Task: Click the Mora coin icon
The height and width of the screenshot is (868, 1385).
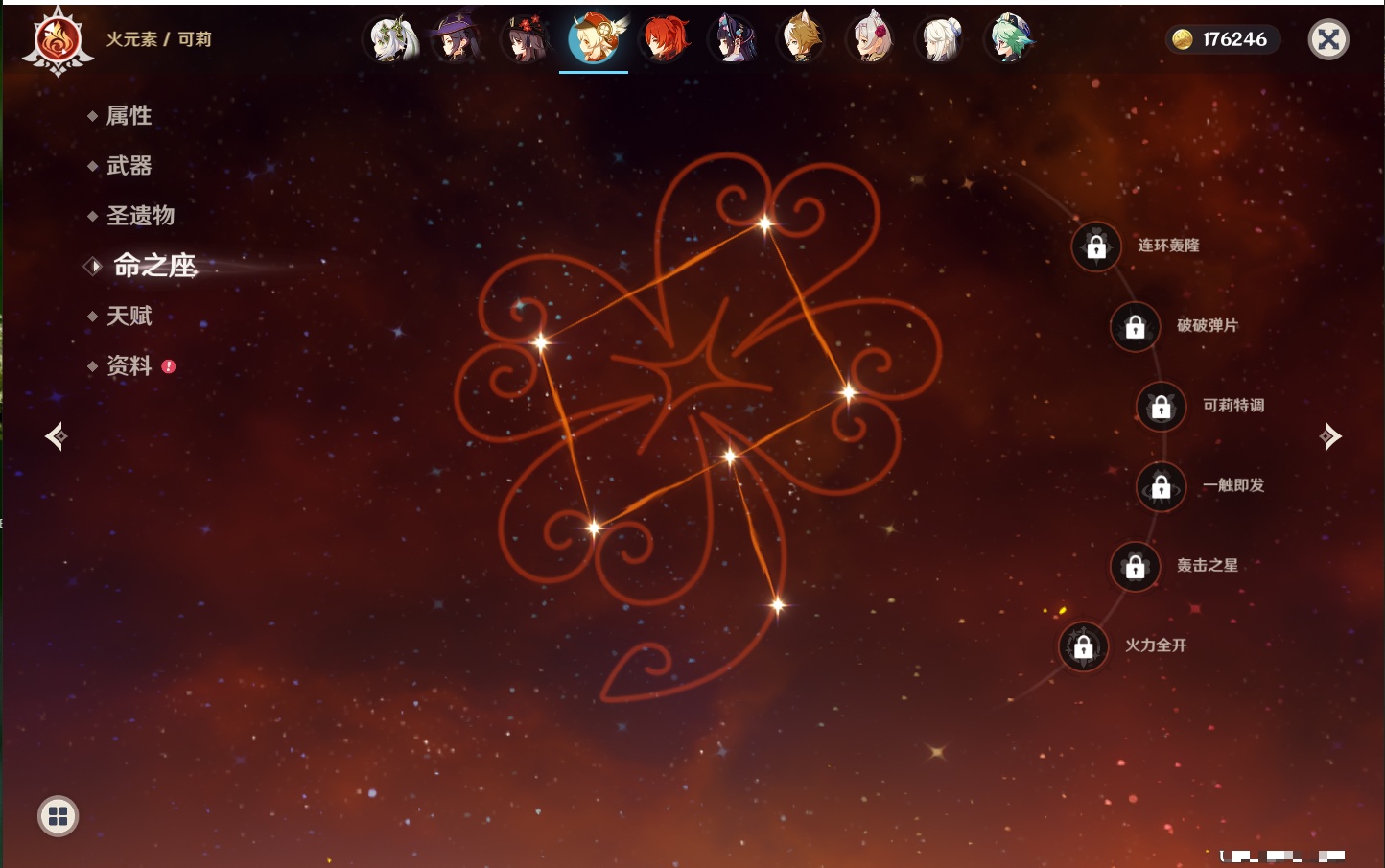Action: [x=1183, y=39]
